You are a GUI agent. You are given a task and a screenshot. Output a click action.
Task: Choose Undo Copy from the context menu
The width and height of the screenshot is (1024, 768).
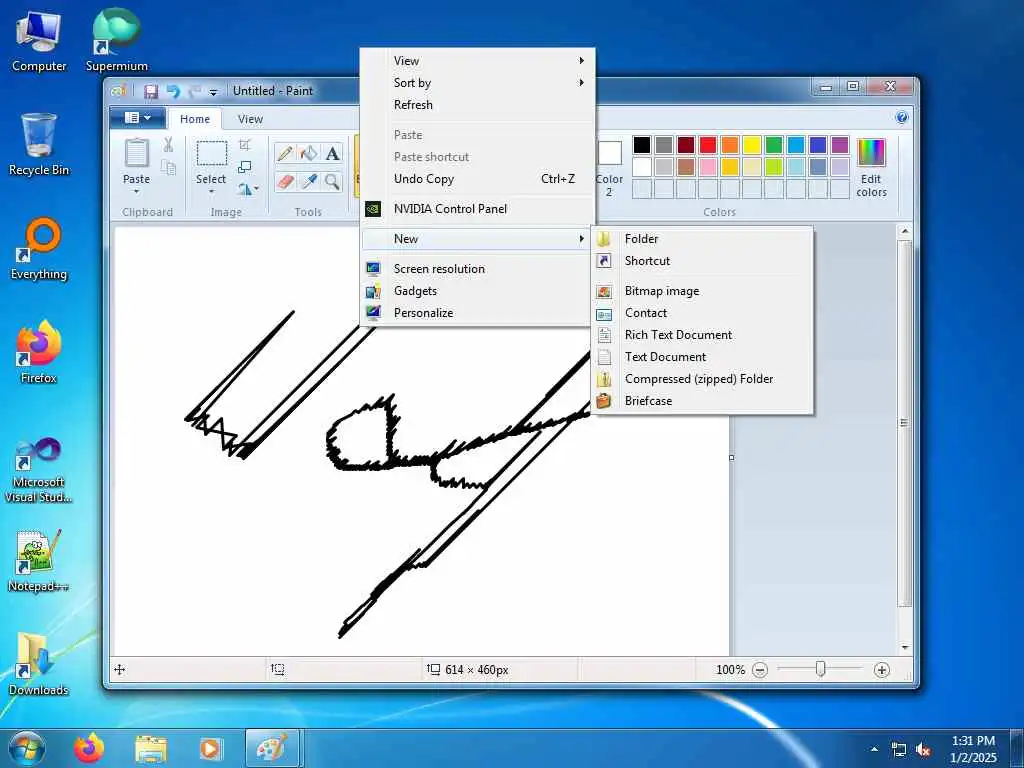[x=478, y=179]
